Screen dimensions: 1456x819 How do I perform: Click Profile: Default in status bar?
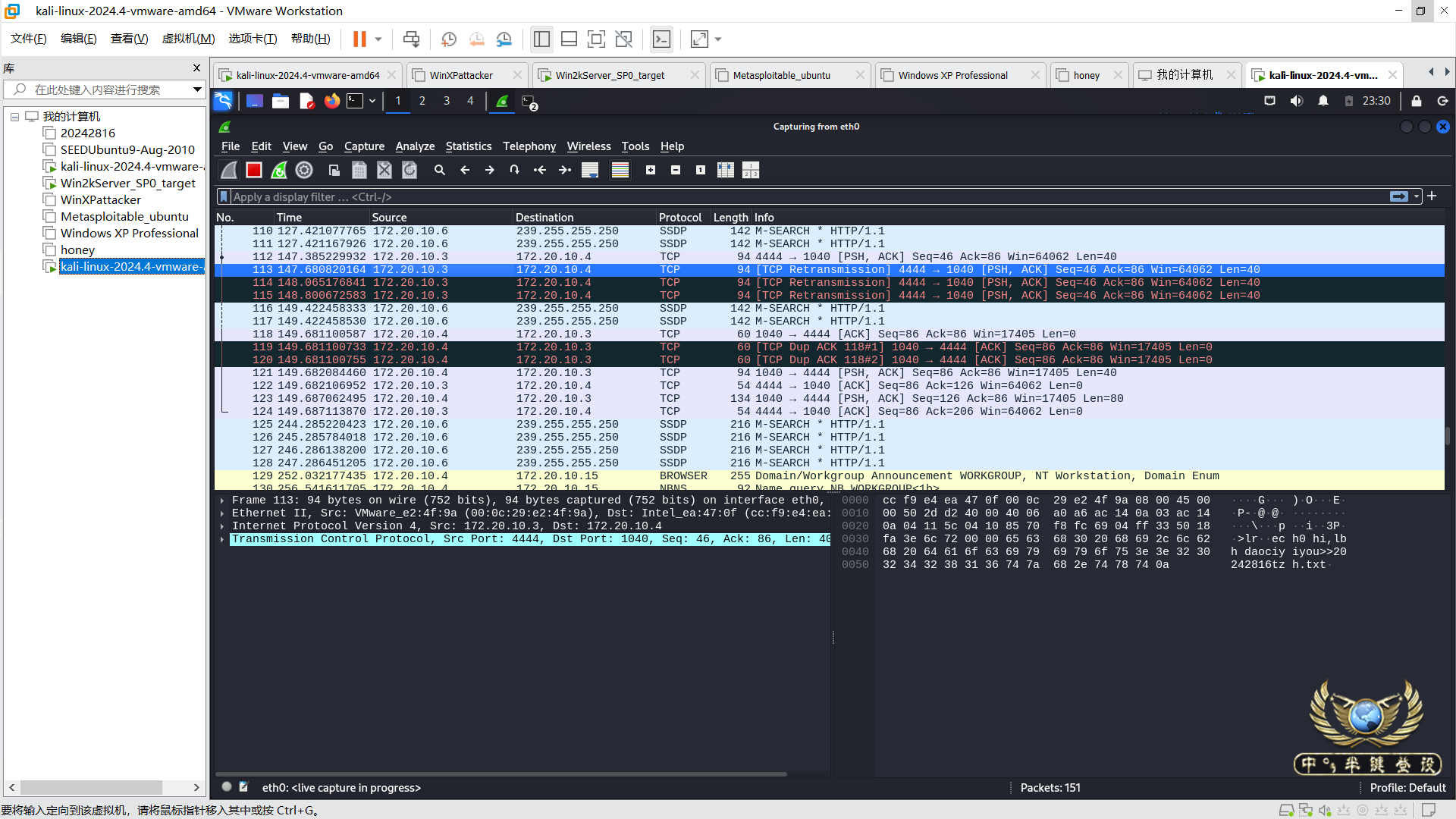pos(1407,788)
